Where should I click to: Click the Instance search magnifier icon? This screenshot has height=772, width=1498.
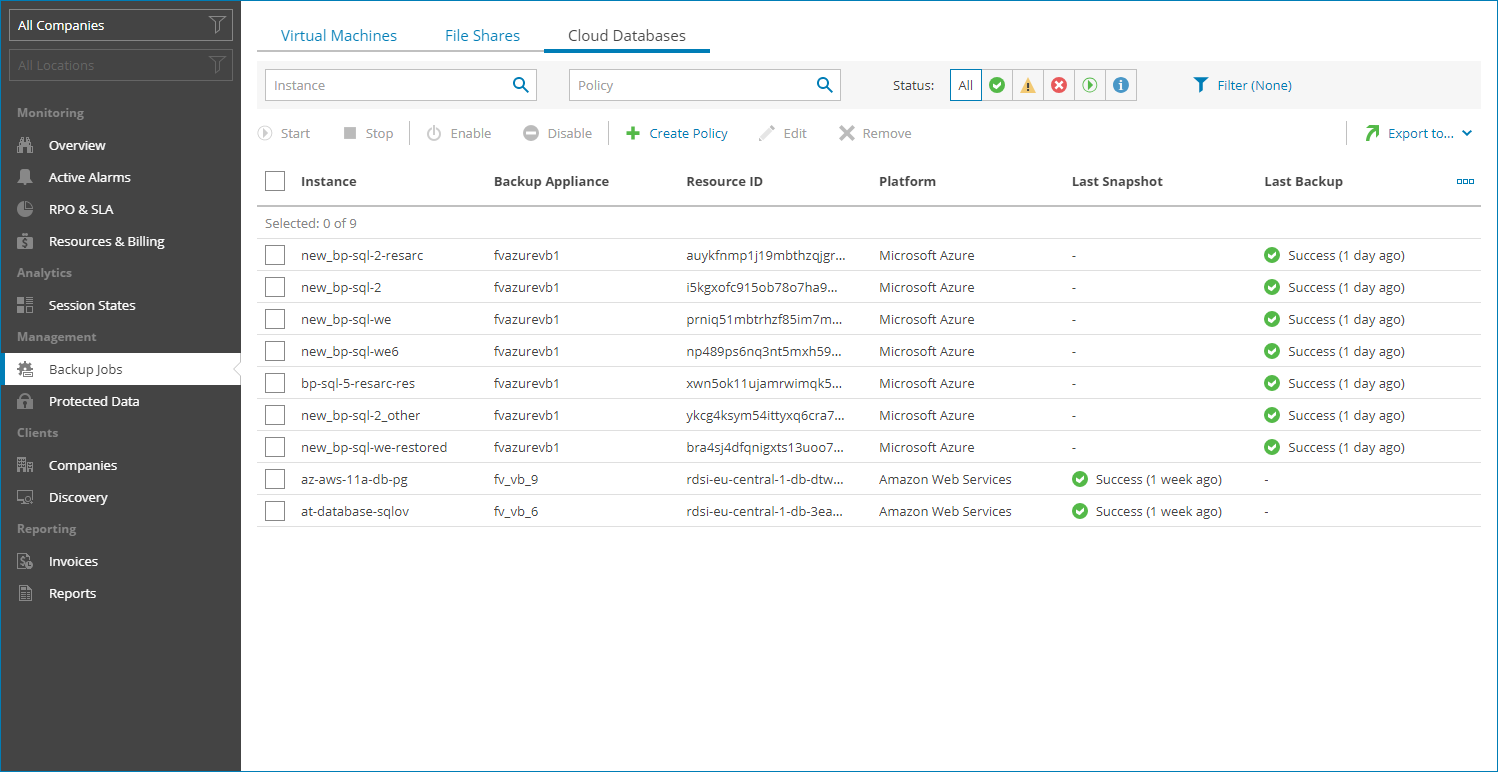520,85
